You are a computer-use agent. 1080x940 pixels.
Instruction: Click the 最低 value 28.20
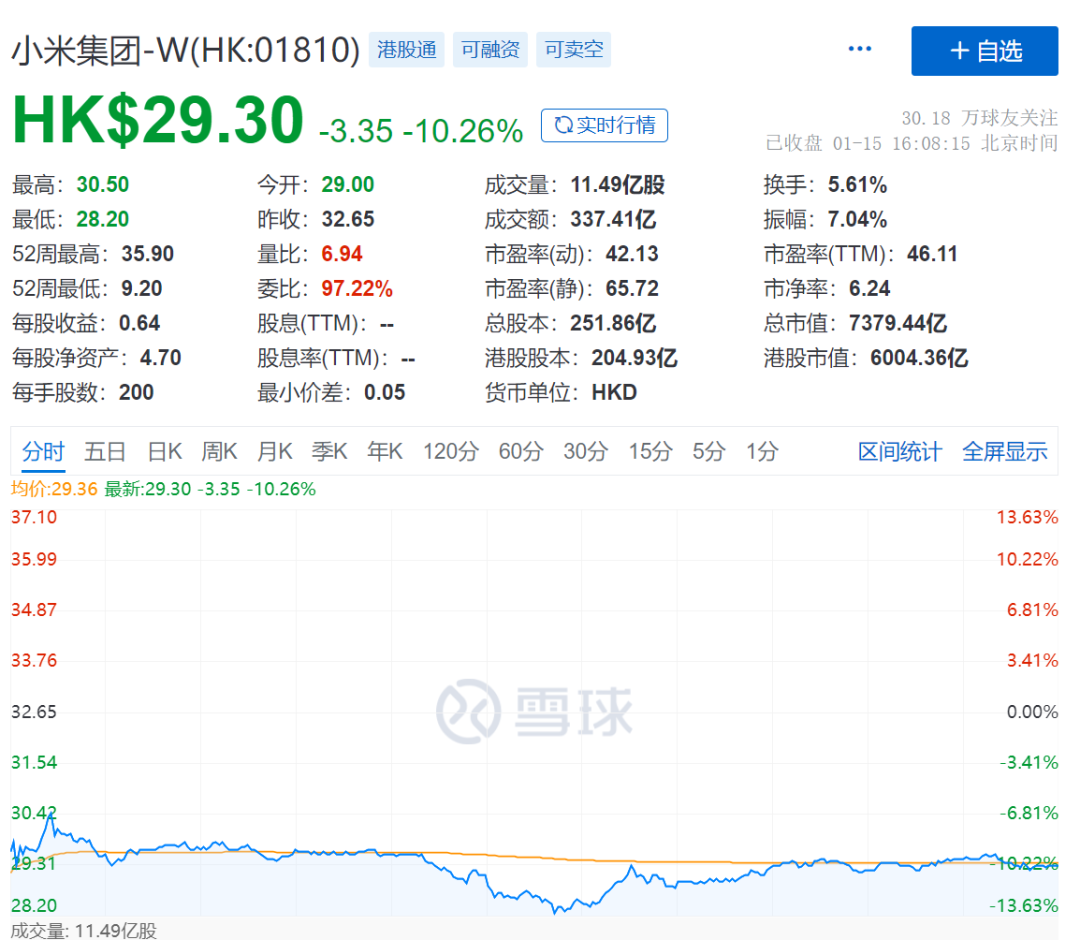click(x=103, y=219)
